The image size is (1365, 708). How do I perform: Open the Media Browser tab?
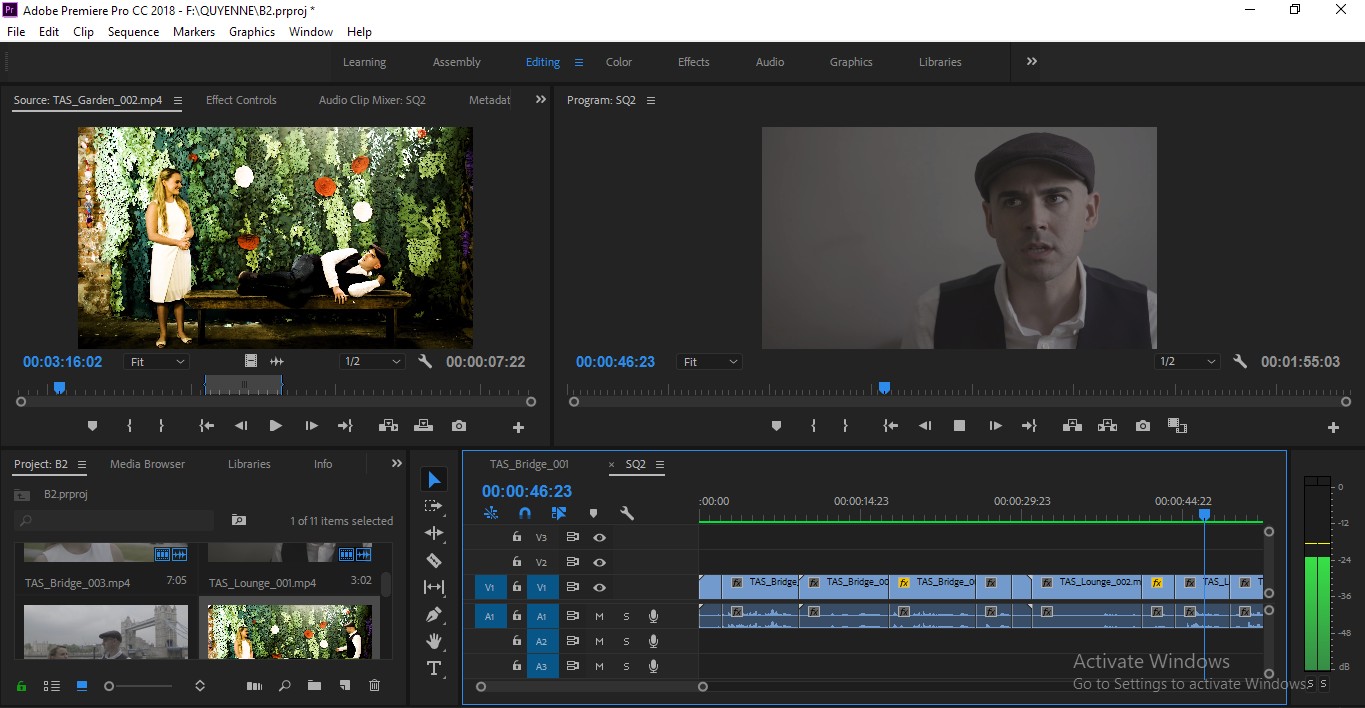tap(148, 464)
